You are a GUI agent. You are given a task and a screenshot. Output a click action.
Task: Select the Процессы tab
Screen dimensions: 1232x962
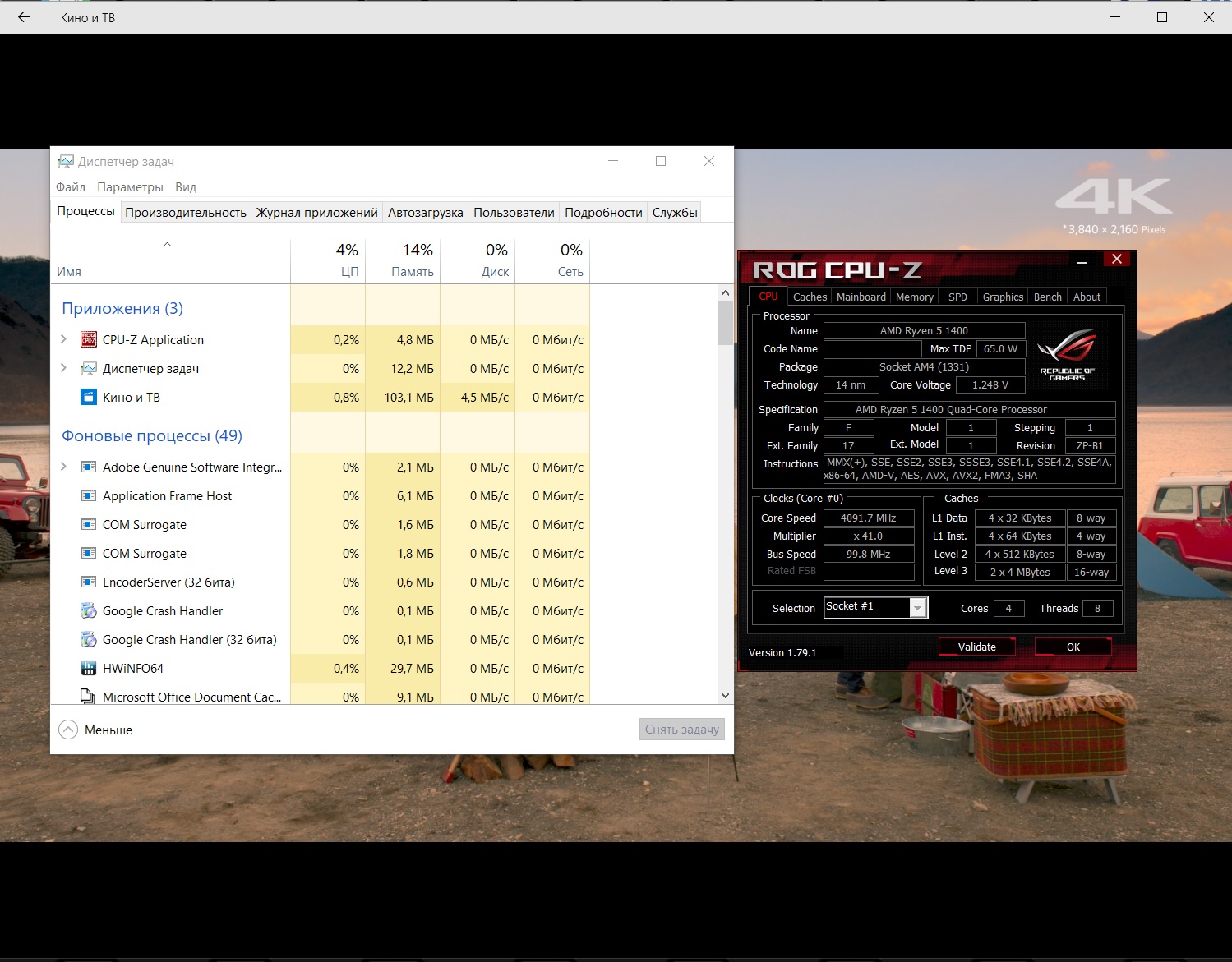(x=85, y=211)
